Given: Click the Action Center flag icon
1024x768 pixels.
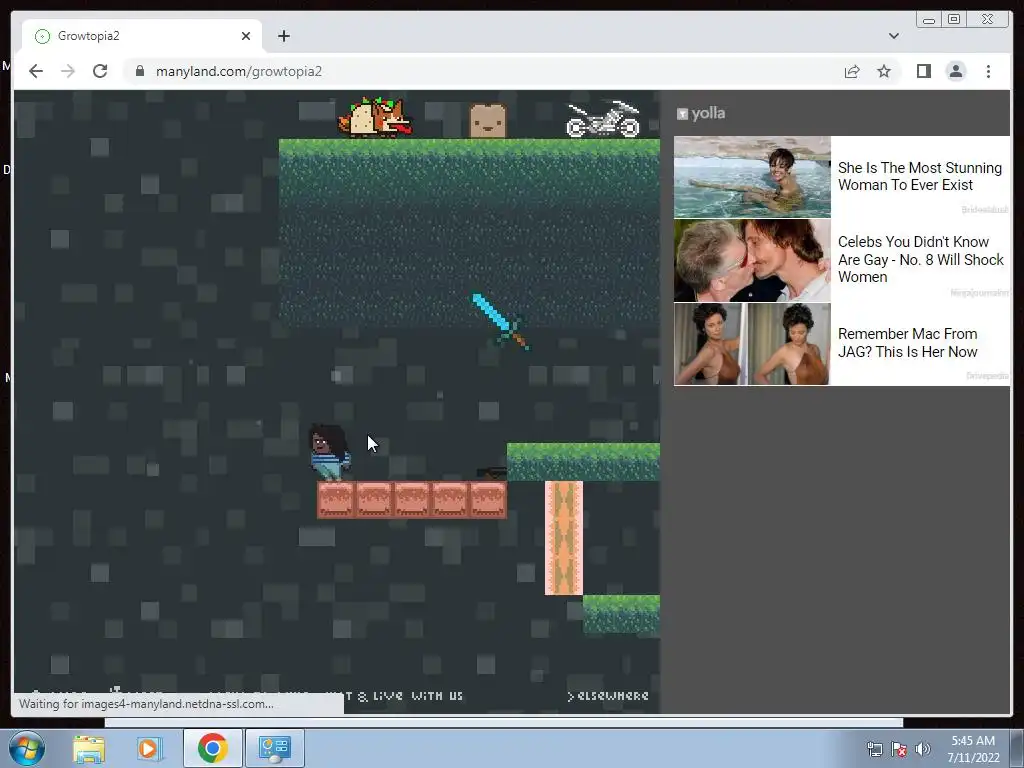Looking at the screenshot, I should [x=899, y=749].
